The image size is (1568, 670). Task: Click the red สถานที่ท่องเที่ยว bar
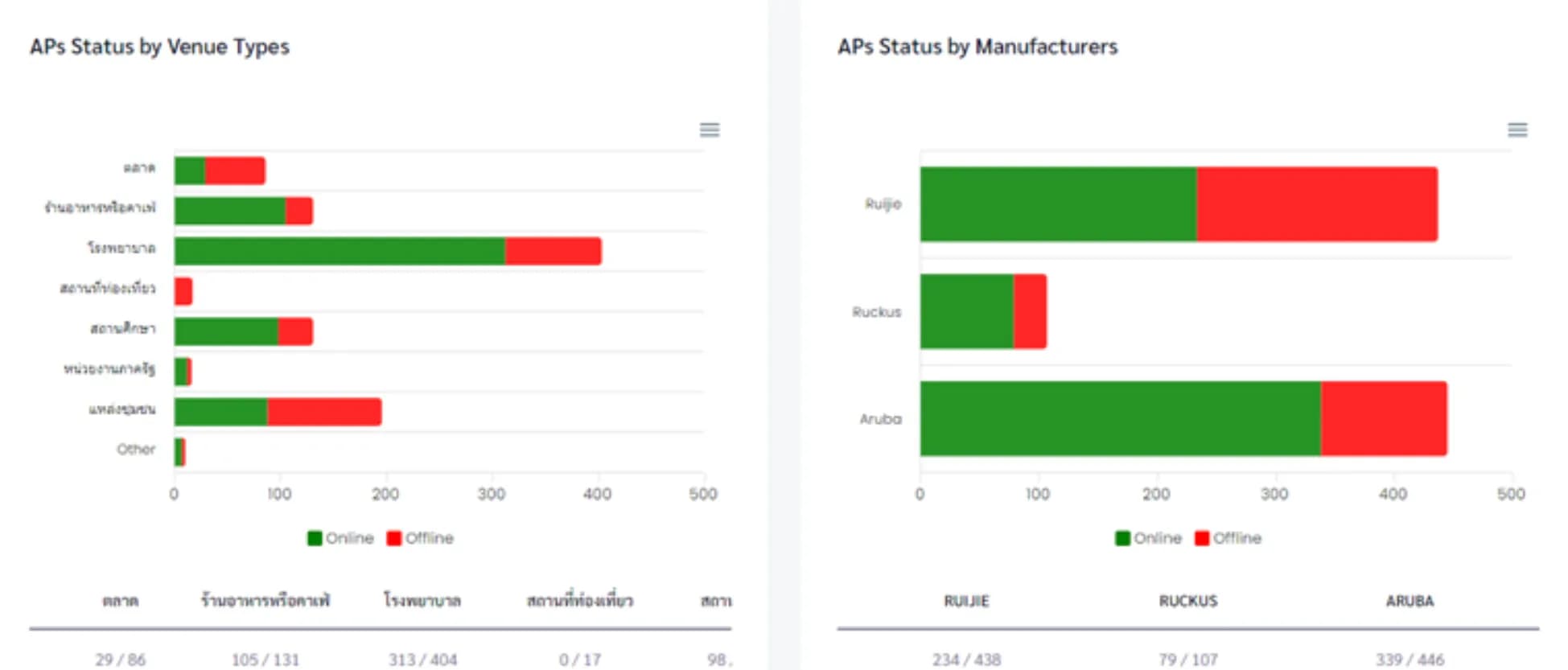183,291
